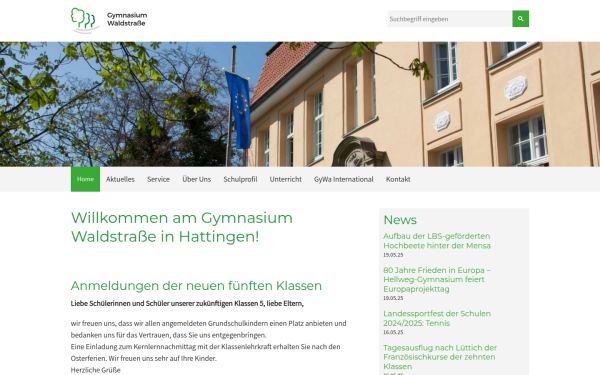Click the Herzliche Grüße line
This screenshot has width=600, height=375.
click(96, 370)
